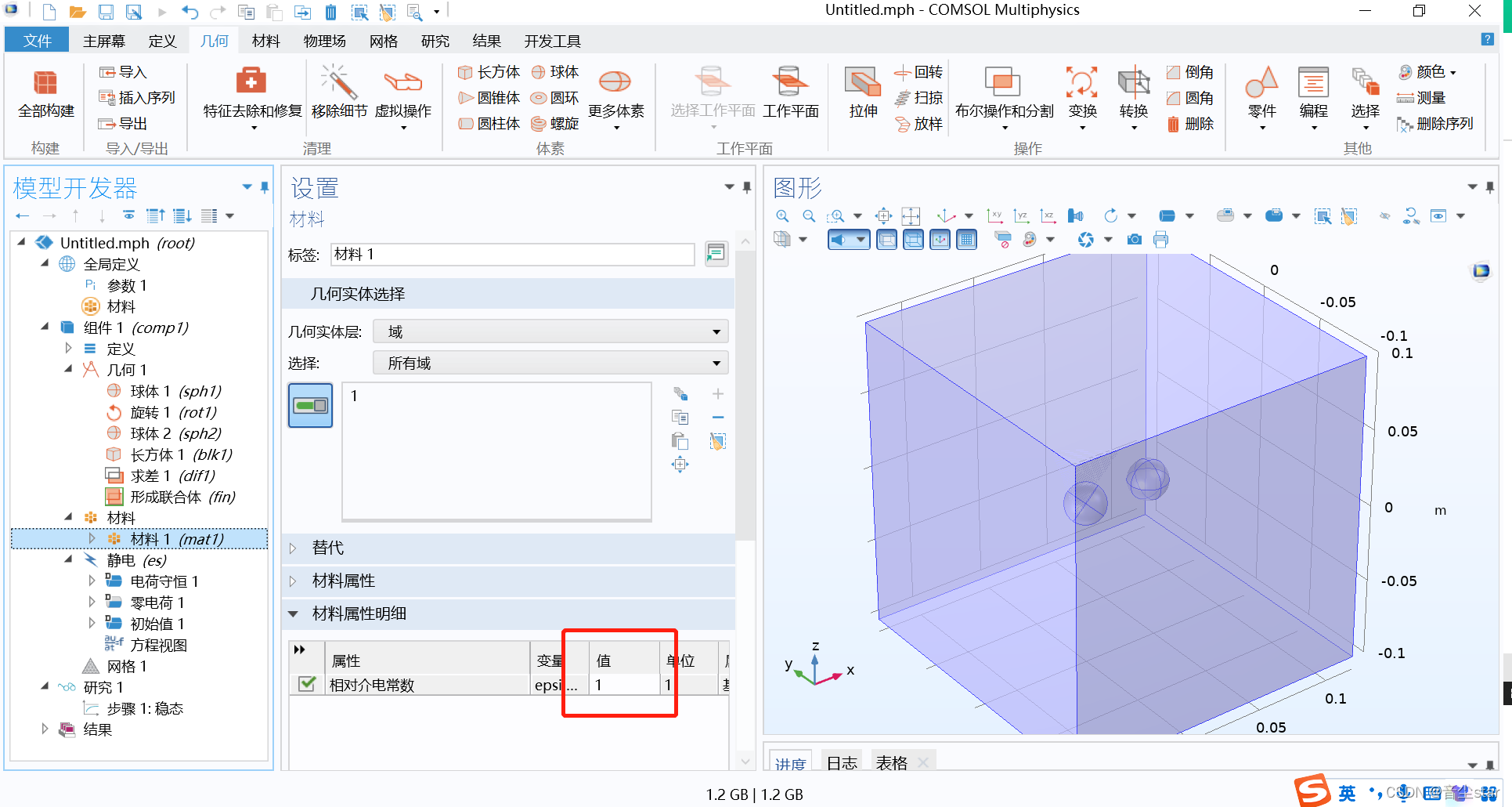The width and height of the screenshot is (1512, 807).
Task: Select the Sweep (扫掠) operation
Action: 918,98
